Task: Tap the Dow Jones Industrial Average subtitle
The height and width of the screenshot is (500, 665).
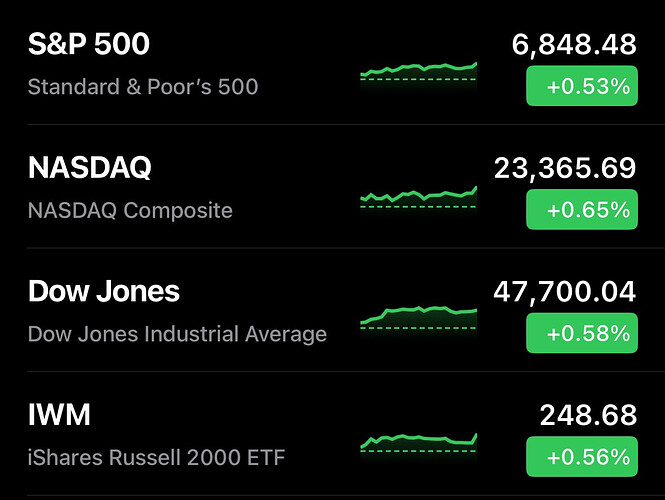Action: (177, 334)
